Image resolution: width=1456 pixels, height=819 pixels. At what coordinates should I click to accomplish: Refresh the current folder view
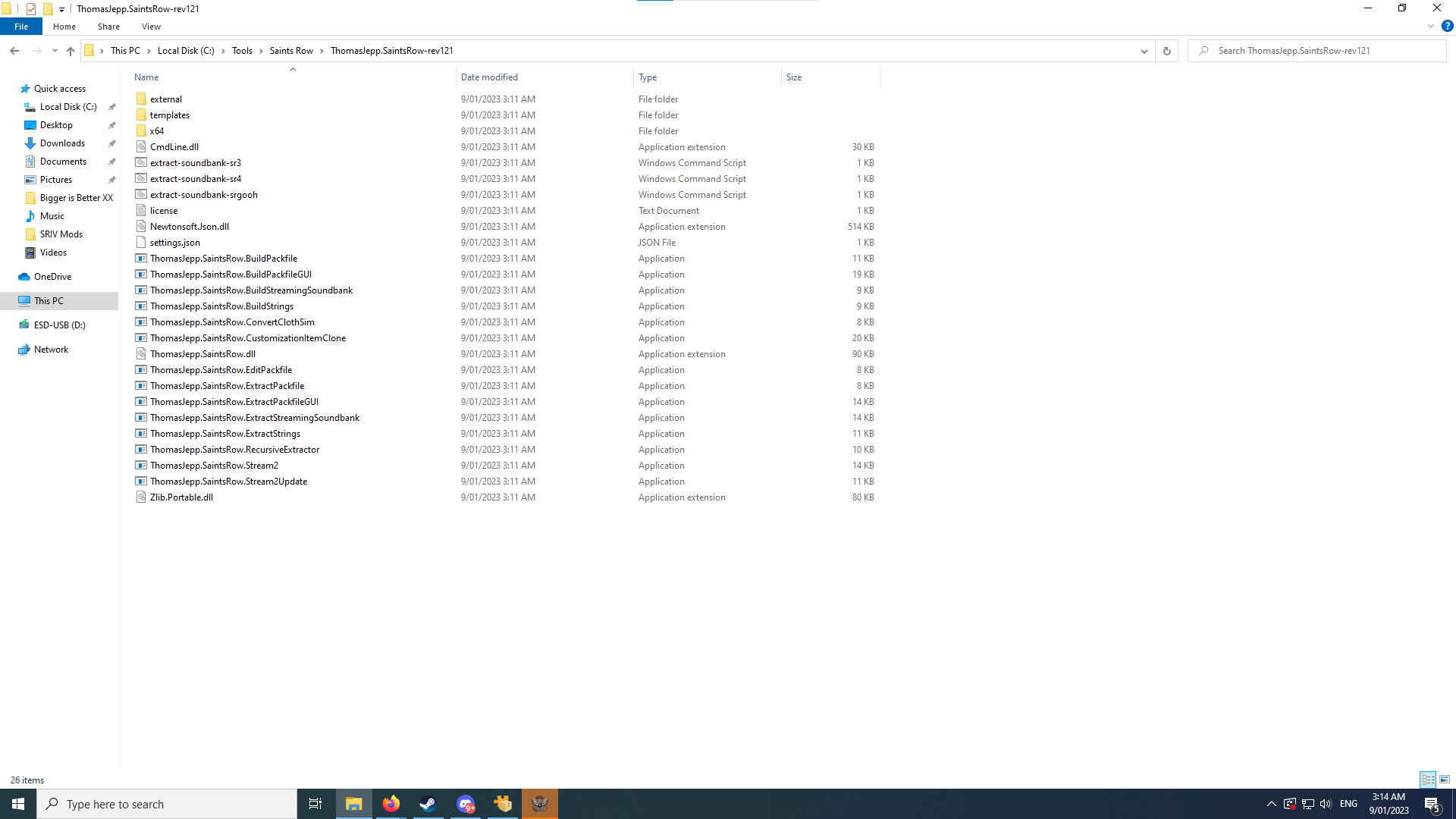tap(1166, 51)
